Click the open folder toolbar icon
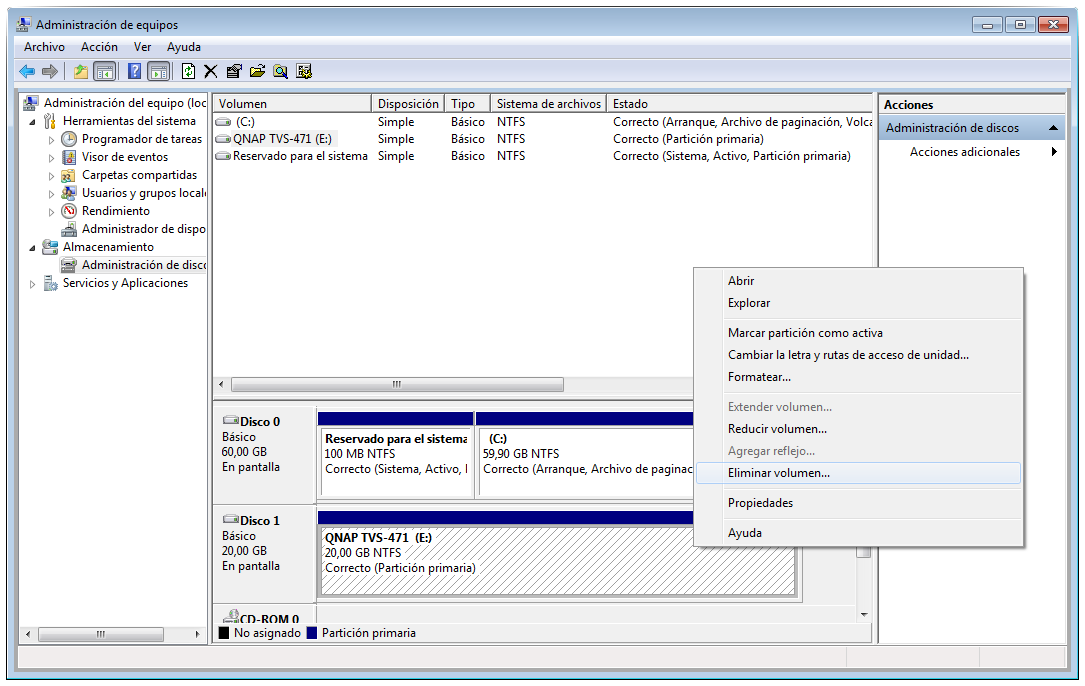This screenshot has height=686, width=1085. pyautogui.click(x=257, y=71)
